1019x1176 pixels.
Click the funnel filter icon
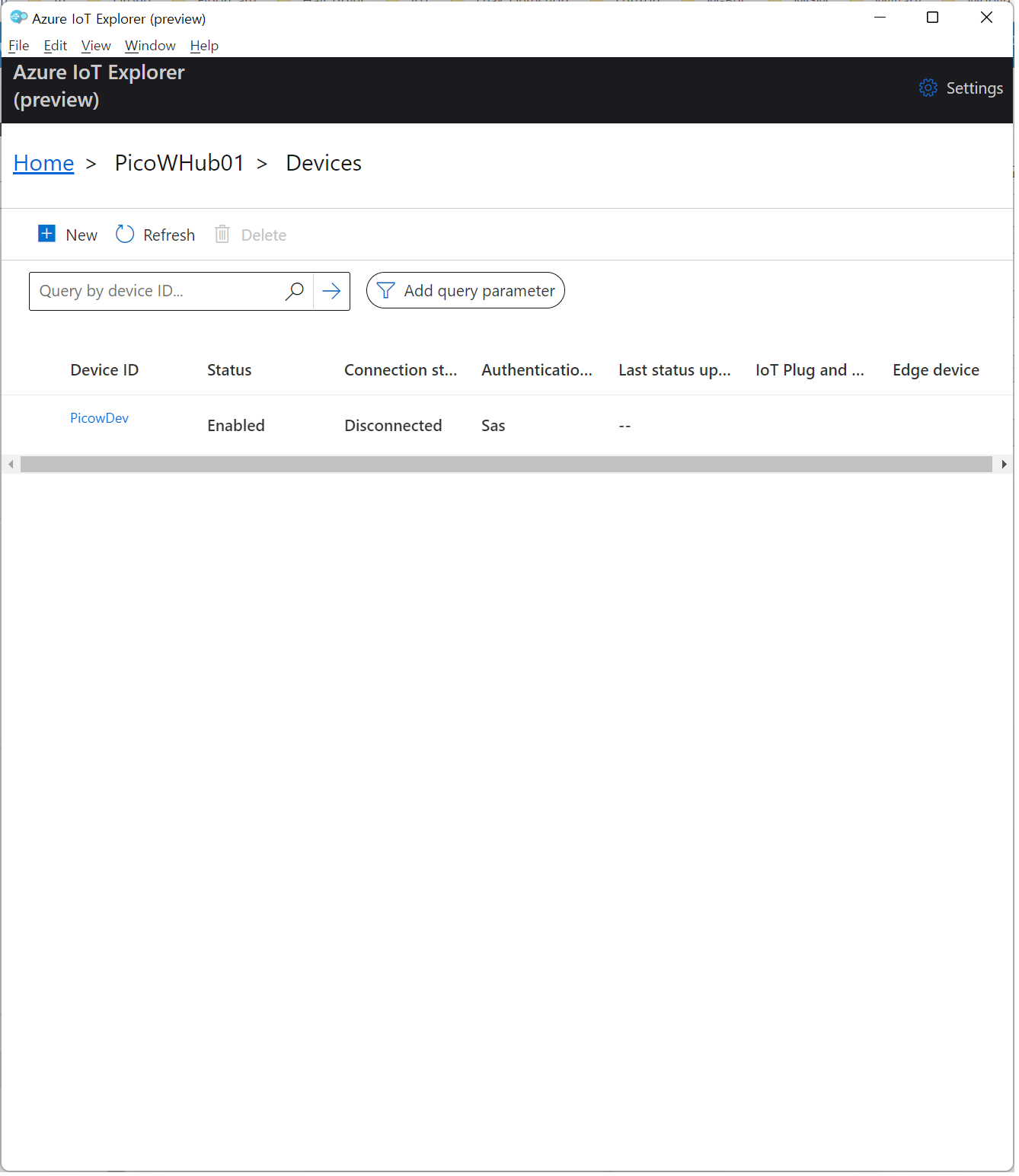(x=385, y=291)
